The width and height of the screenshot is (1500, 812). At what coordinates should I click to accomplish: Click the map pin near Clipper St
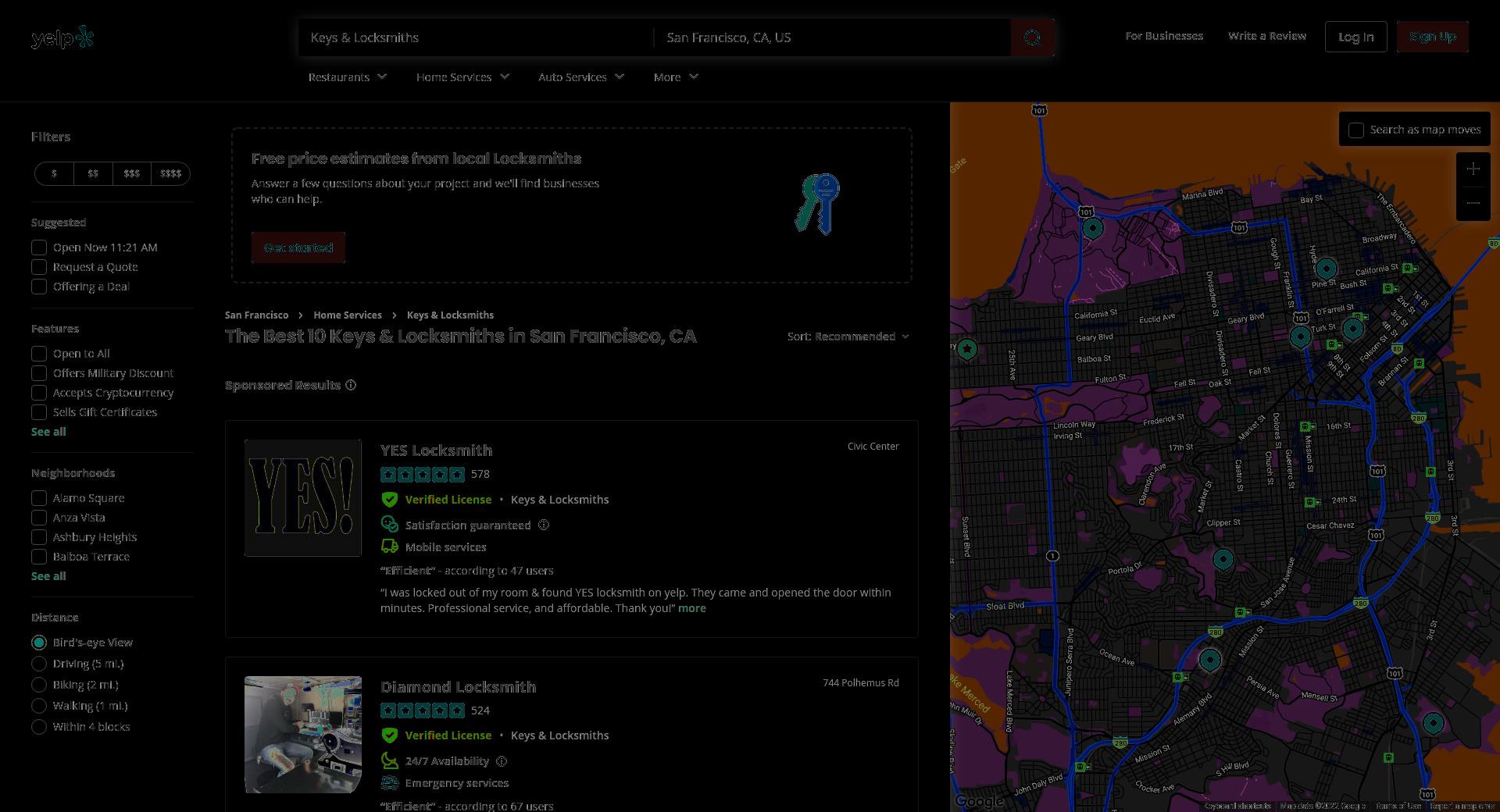pyautogui.click(x=1223, y=559)
